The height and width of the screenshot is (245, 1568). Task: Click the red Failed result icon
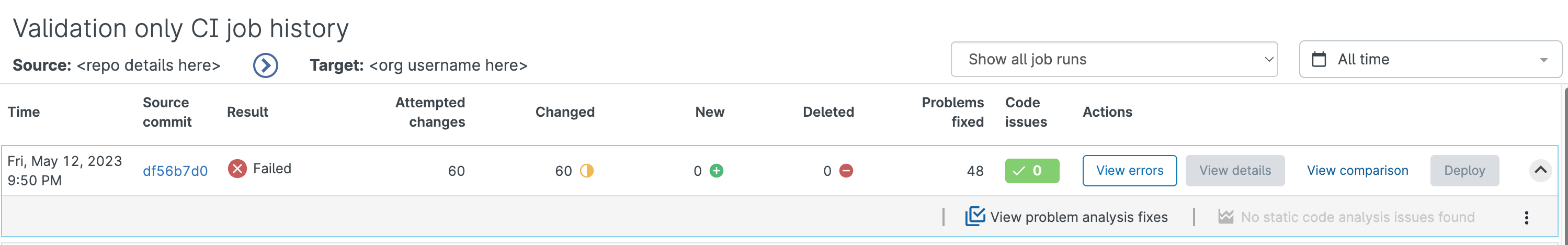point(237,168)
